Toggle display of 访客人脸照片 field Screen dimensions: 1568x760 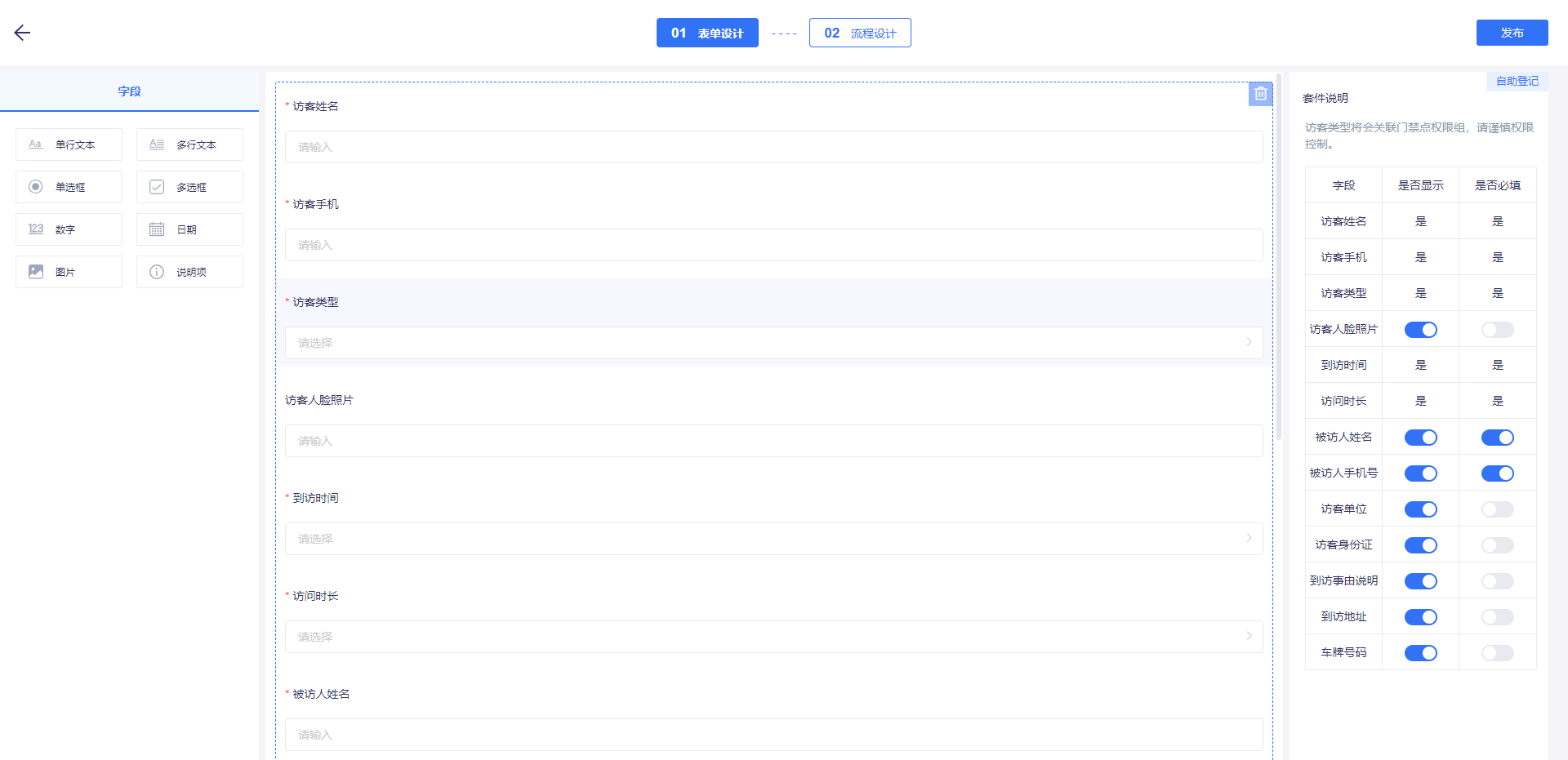[1420, 330]
